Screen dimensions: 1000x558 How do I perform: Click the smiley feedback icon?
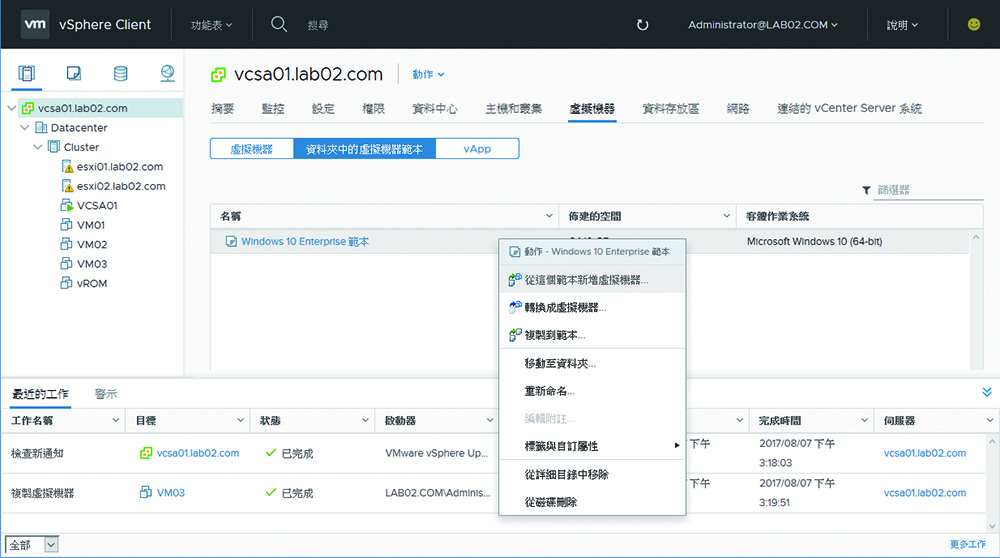click(x=973, y=24)
